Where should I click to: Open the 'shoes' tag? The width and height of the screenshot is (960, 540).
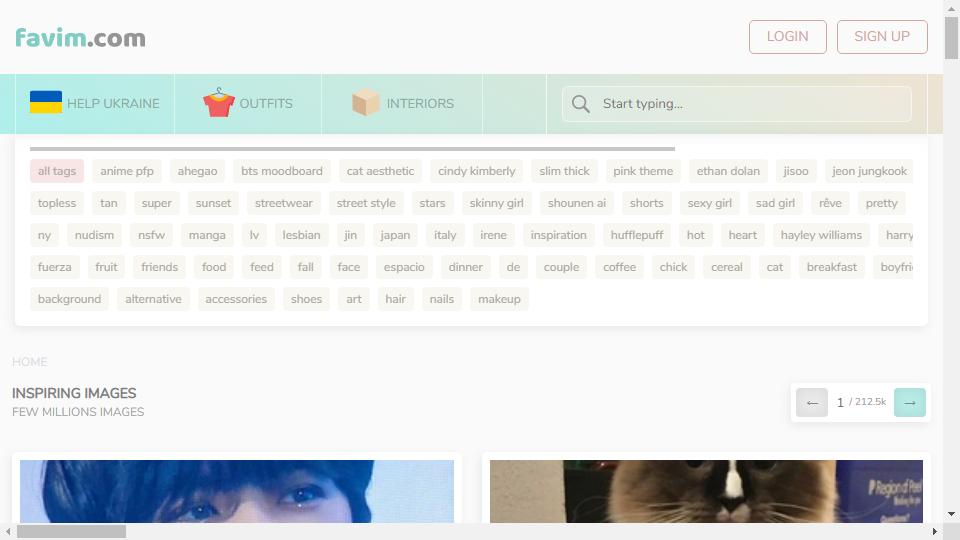(306, 299)
